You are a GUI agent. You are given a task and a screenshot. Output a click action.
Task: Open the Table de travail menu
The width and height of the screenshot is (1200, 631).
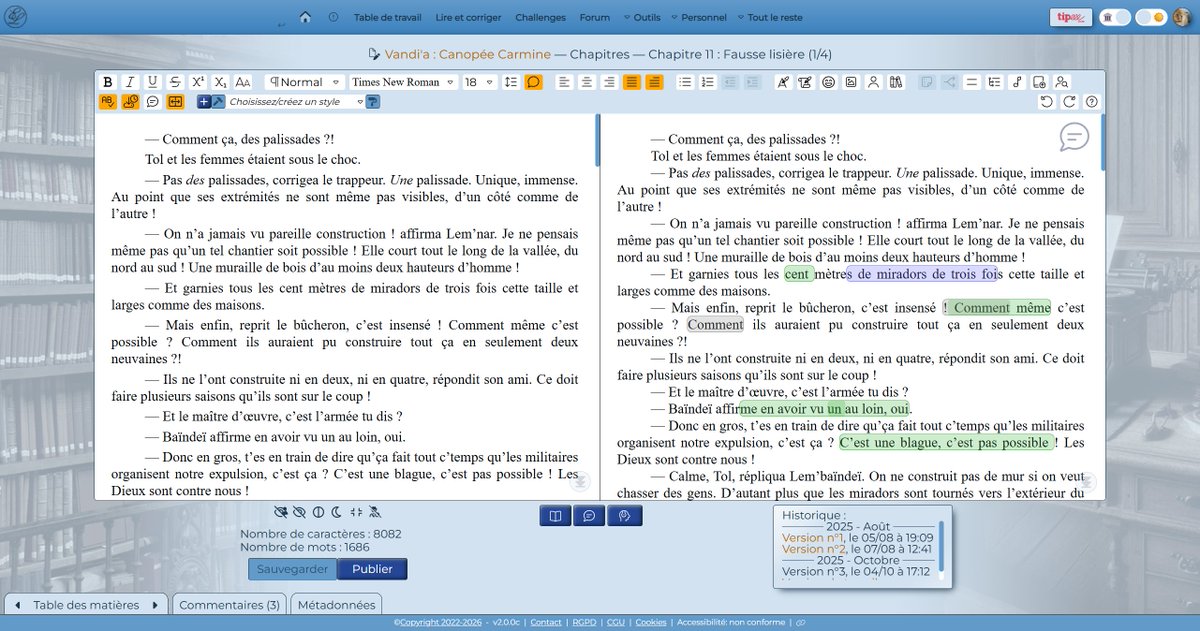pos(388,17)
